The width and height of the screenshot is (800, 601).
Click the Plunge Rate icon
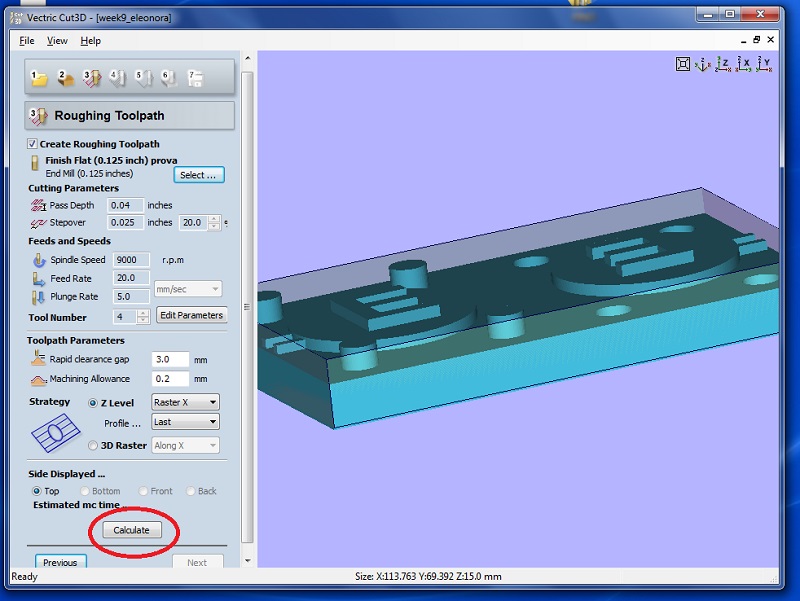click(38, 297)
